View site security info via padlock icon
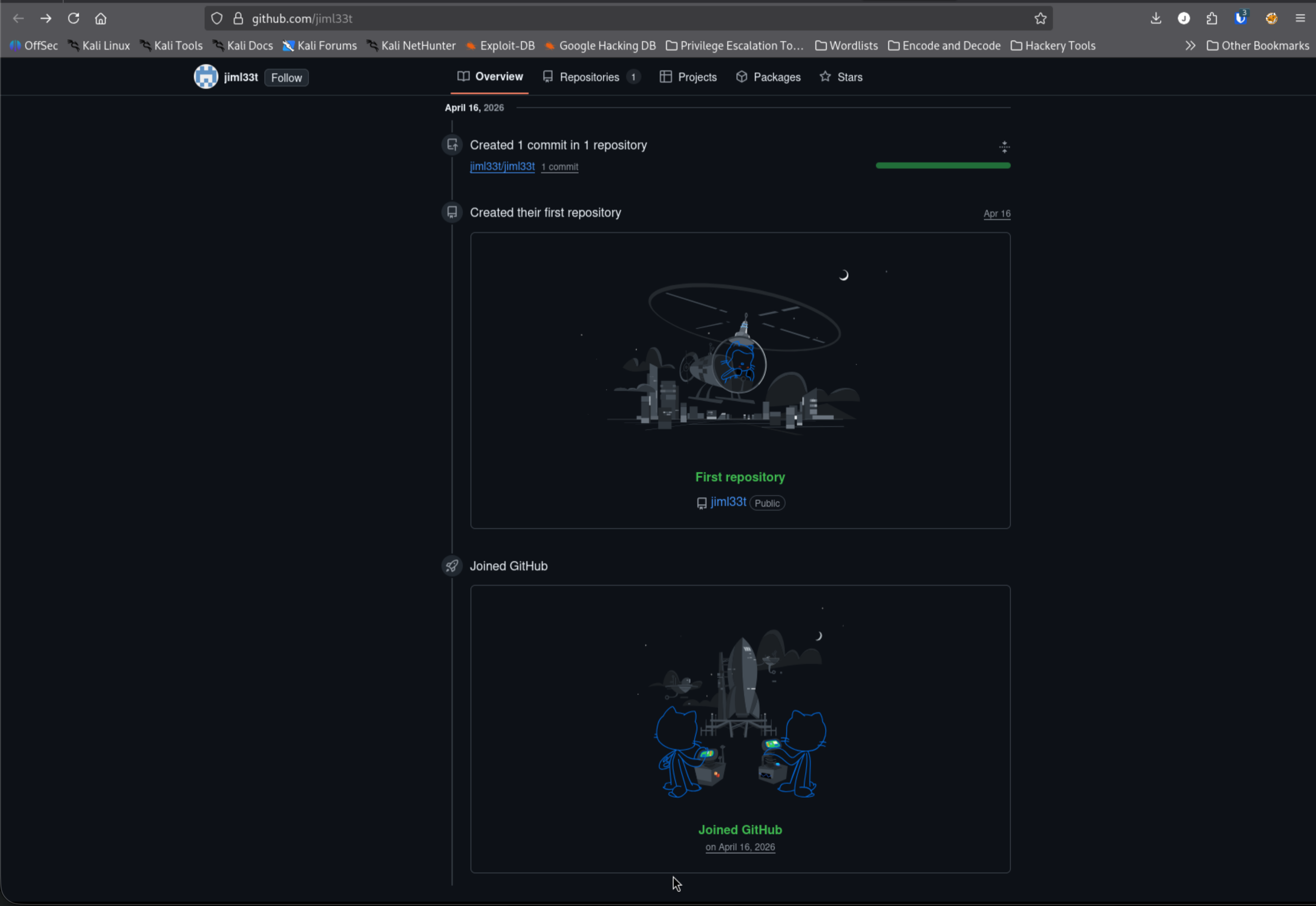This screenshot has width=1316, height=906. [239, 19]
